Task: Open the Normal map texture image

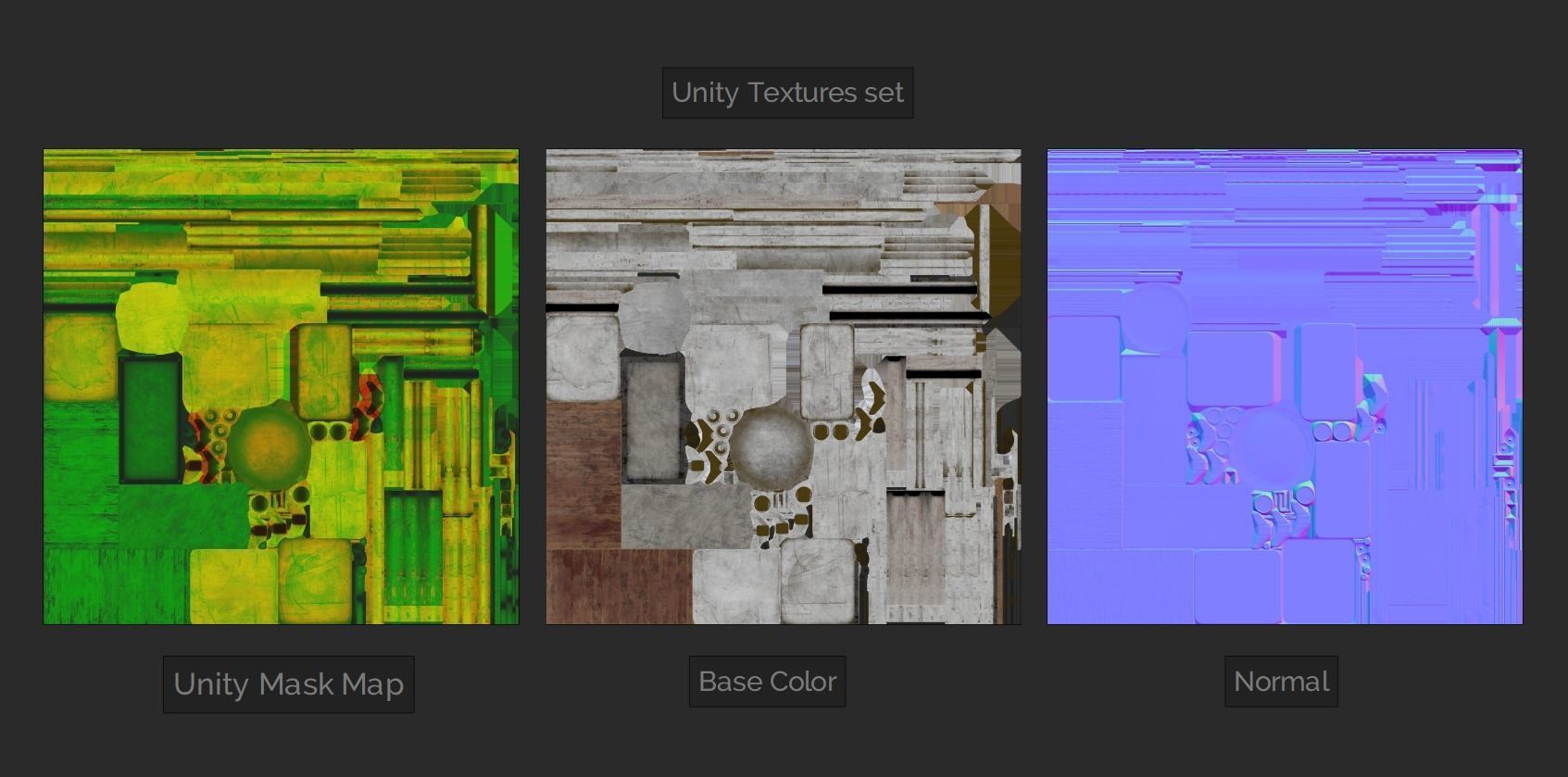Action: click(x=1285, y=386)
